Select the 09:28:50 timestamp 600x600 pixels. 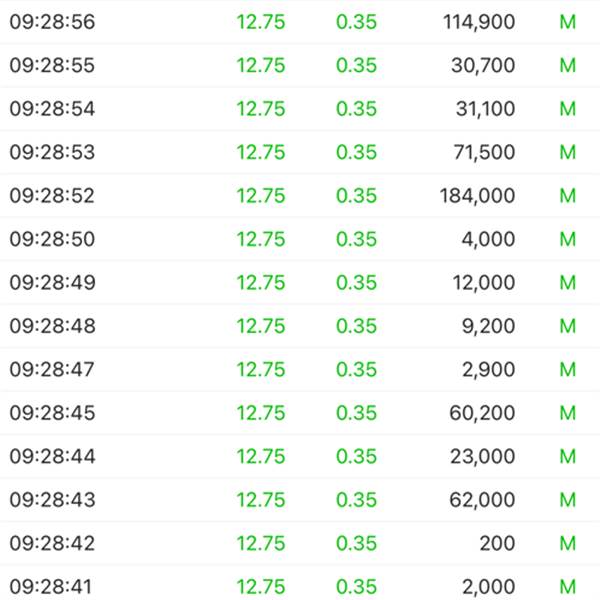(52, 239)
